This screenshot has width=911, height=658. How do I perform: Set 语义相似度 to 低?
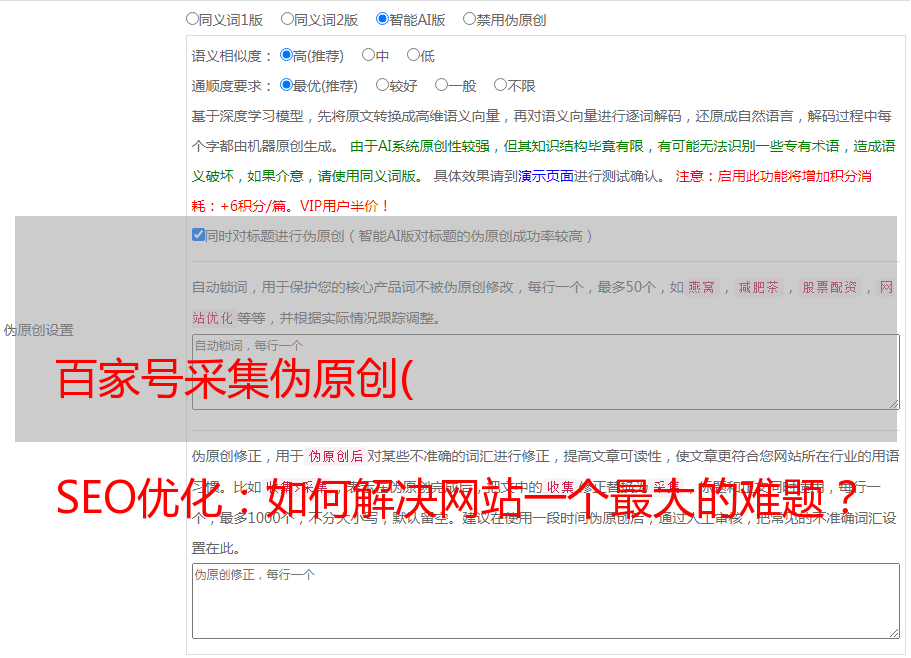coord(413,55)
